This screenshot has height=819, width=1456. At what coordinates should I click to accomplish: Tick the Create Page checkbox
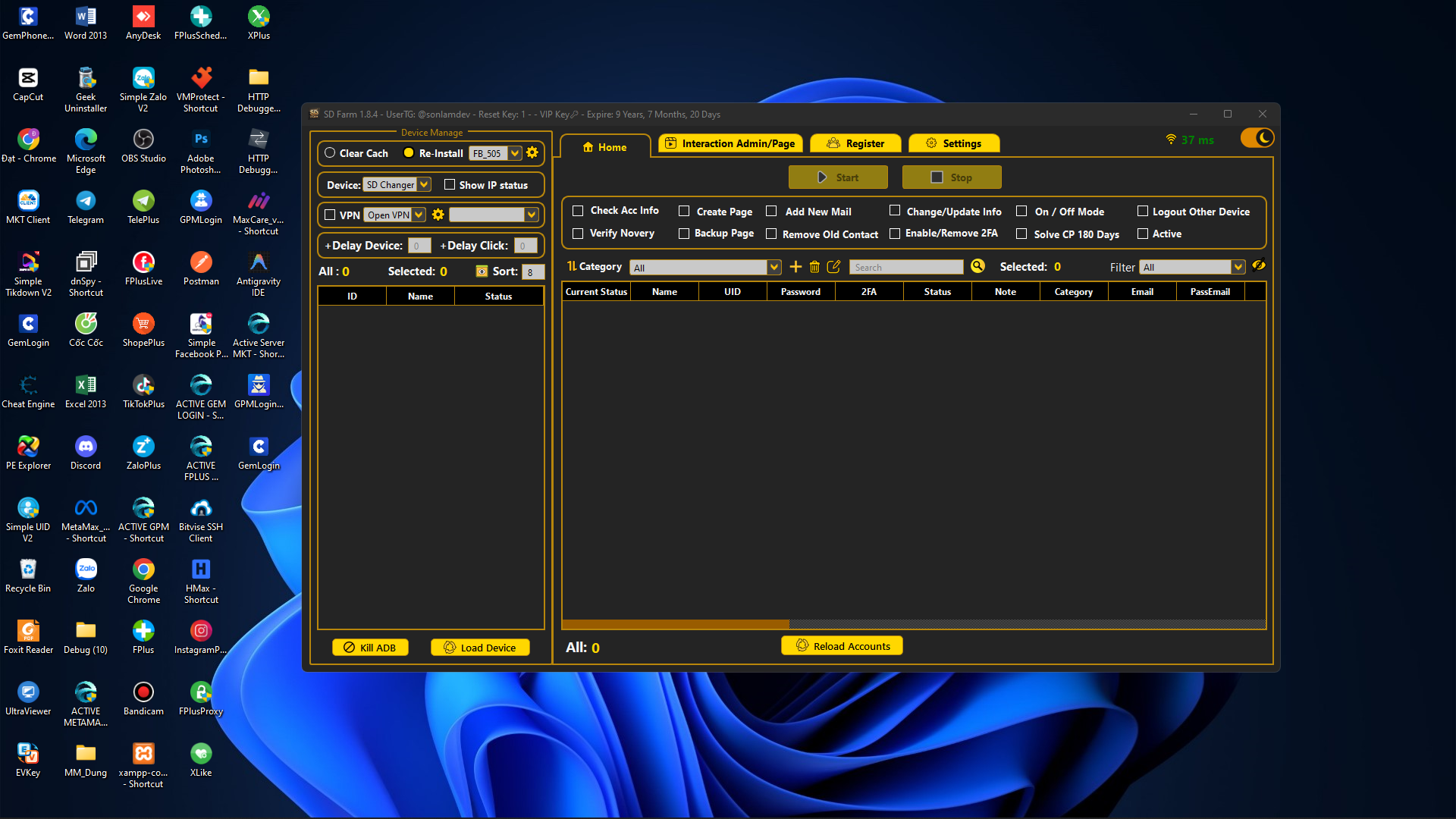coord(684,211)
